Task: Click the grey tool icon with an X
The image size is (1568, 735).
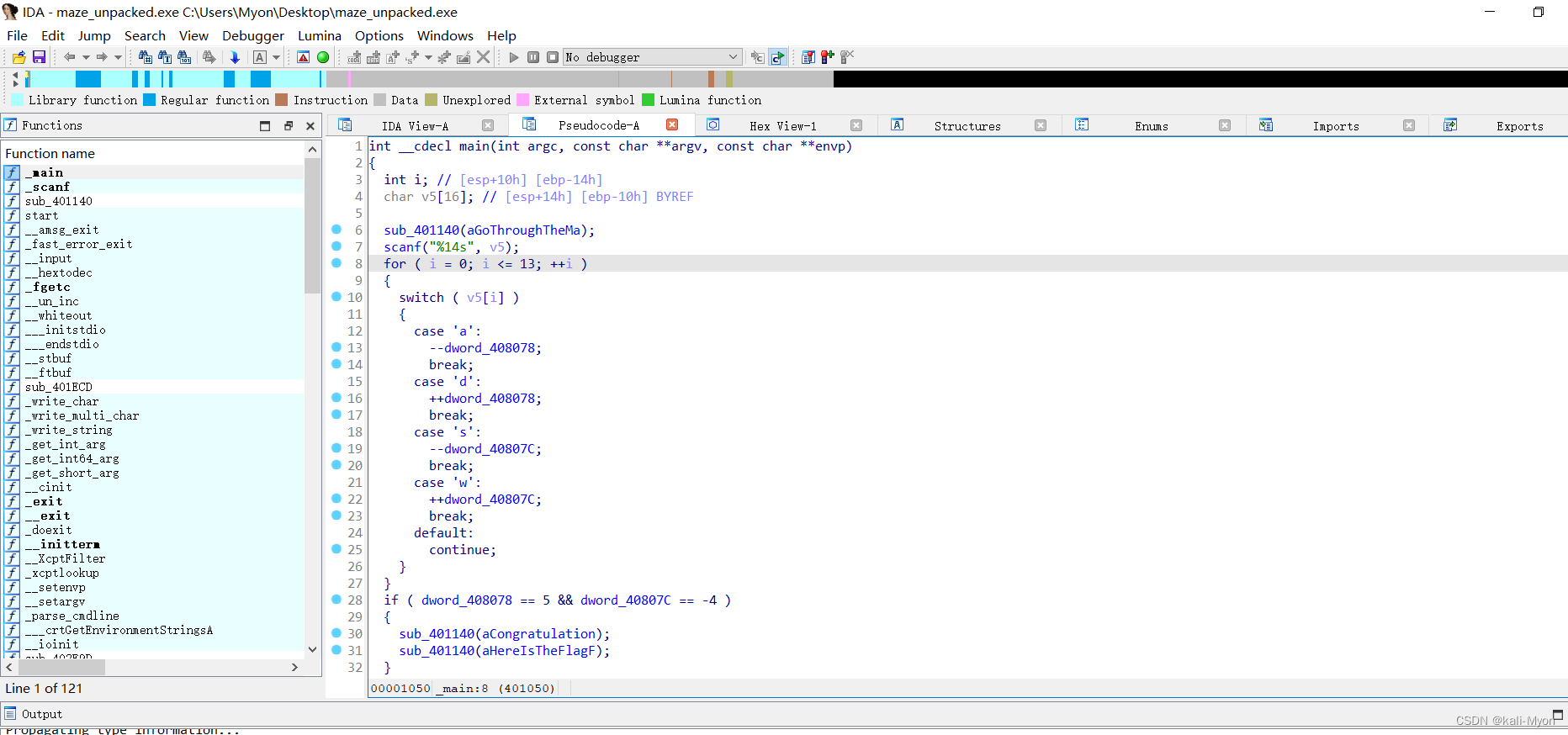Action: (847, 57)
